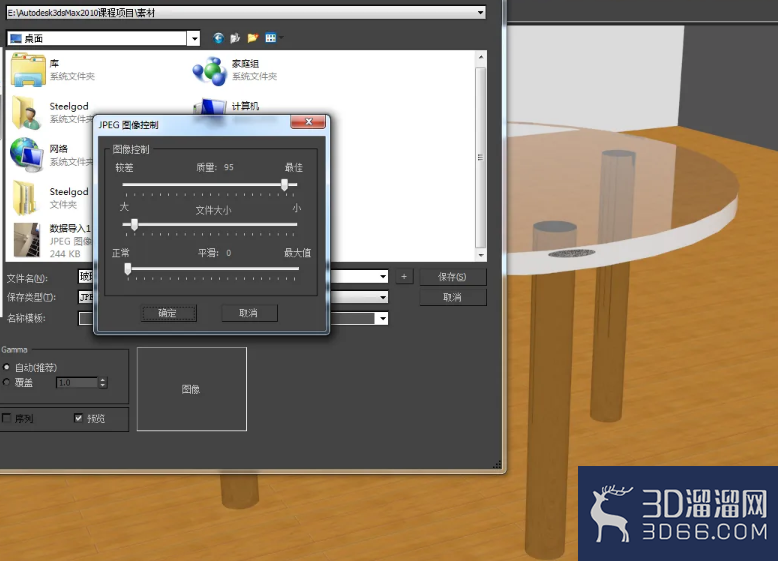Enable the 序列 sequence checkbox
This screenshot has height=561, width=778.
pyautogui.click(x=6, y=418)
